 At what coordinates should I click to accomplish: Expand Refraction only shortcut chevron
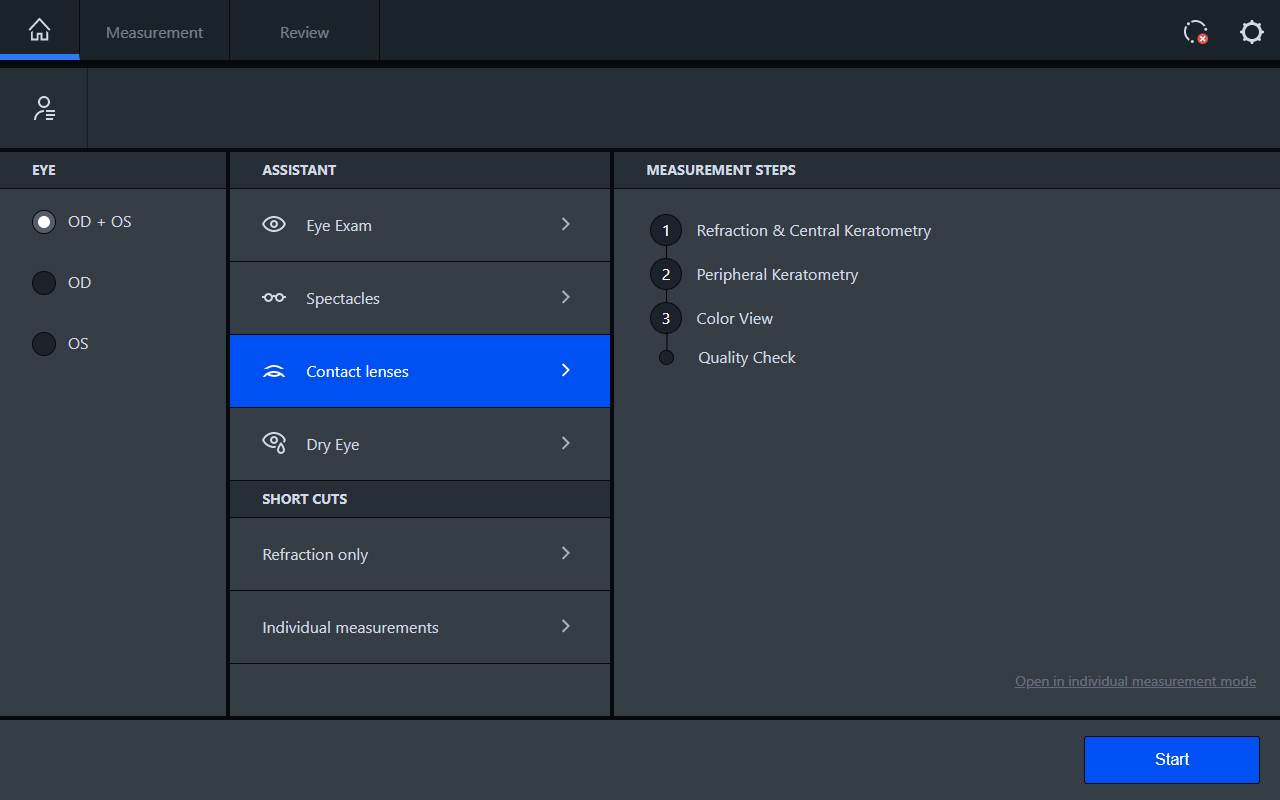(x=566, y=554)
